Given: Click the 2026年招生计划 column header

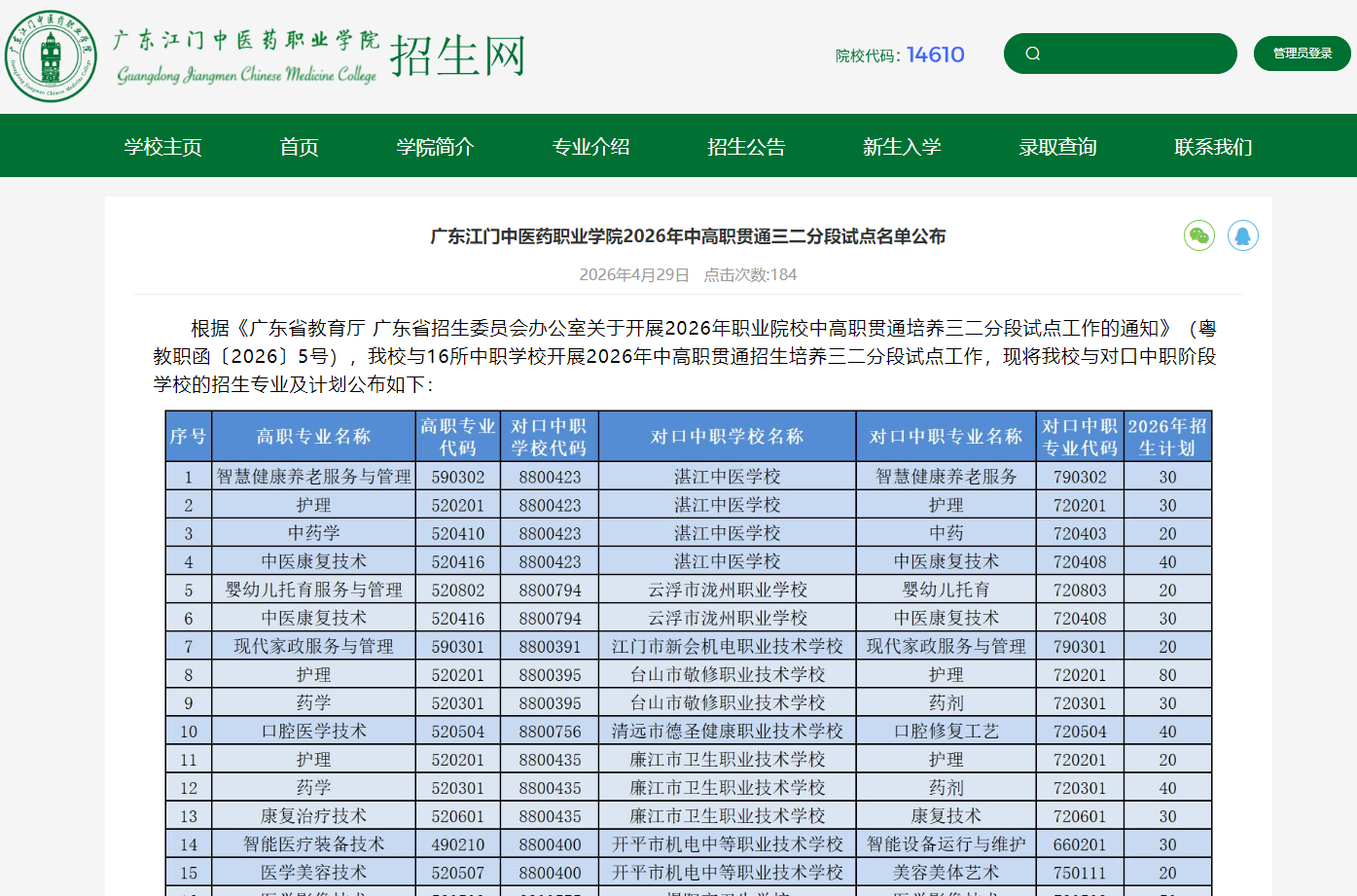Looking at the screenshot, I should [x=1167, y=436].
